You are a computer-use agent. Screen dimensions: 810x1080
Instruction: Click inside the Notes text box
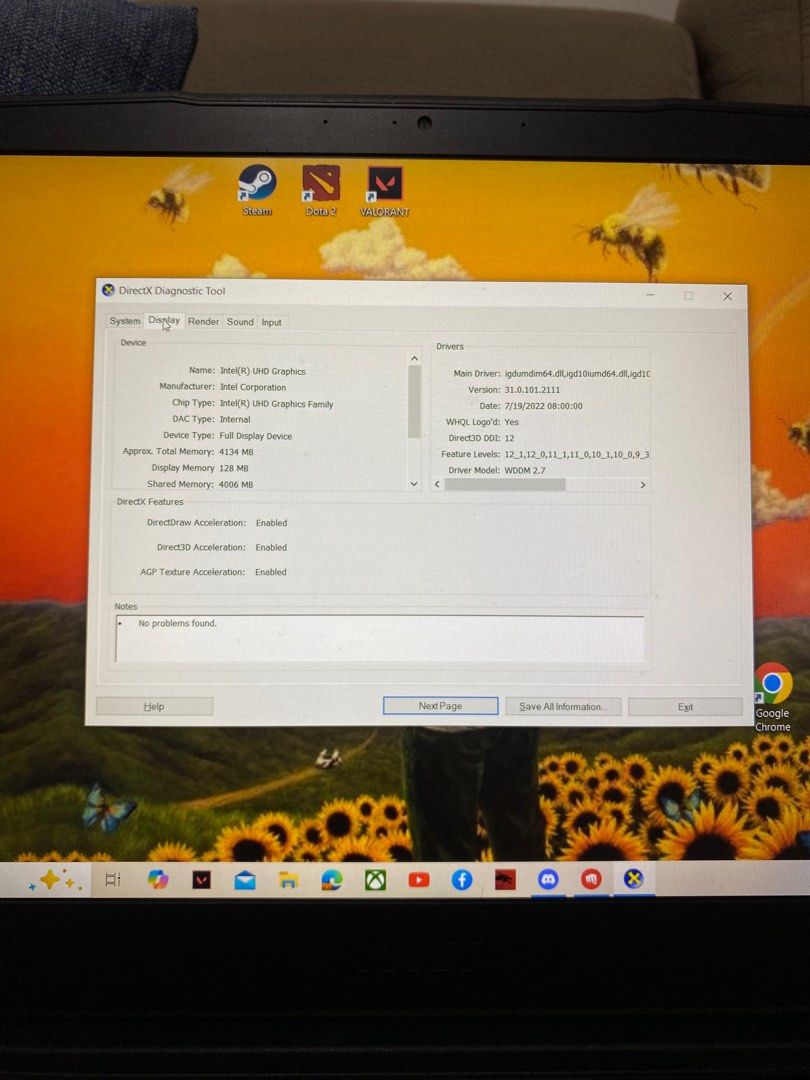tap(380, 638)
